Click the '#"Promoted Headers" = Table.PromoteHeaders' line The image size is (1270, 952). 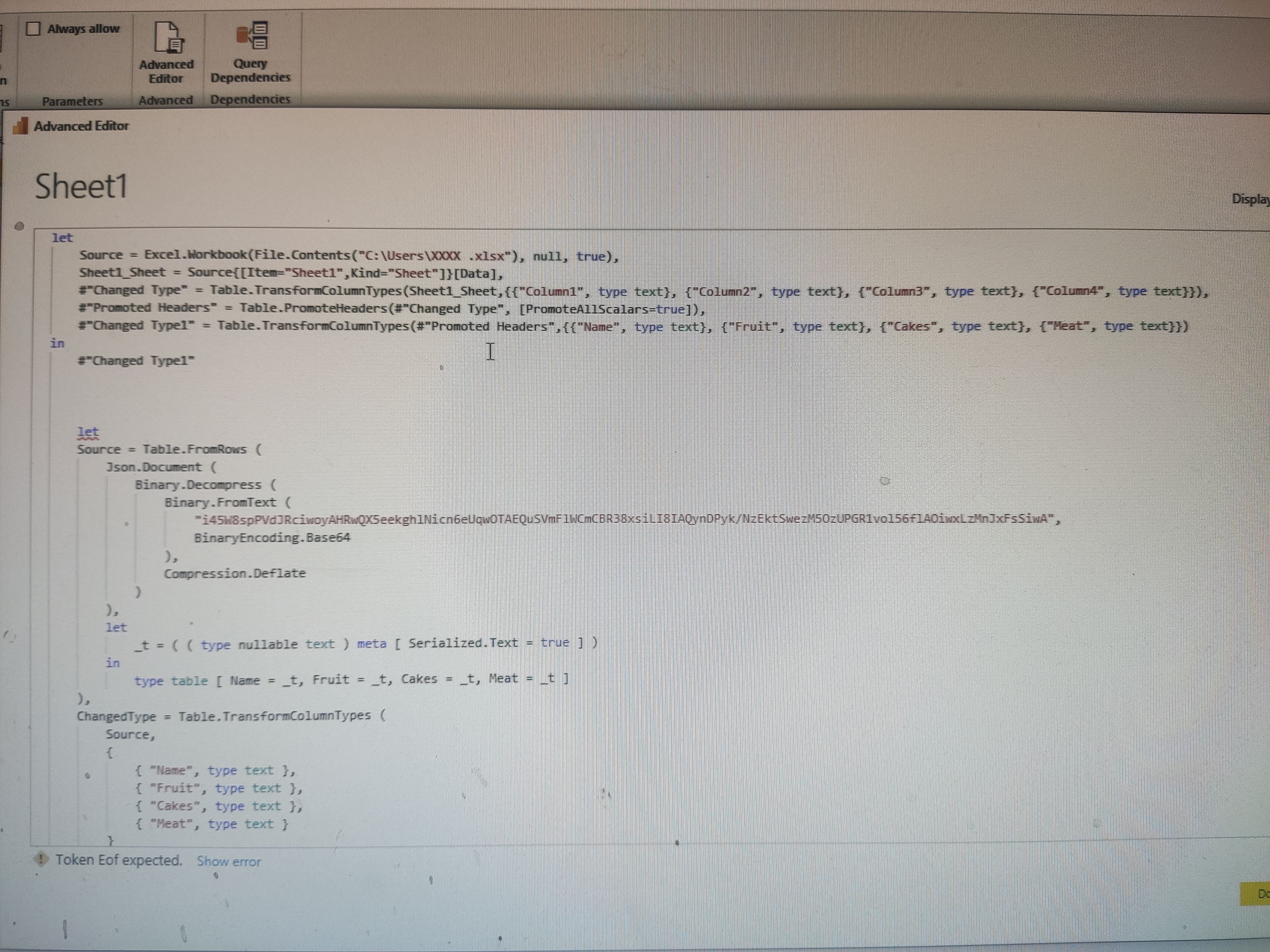392,308
